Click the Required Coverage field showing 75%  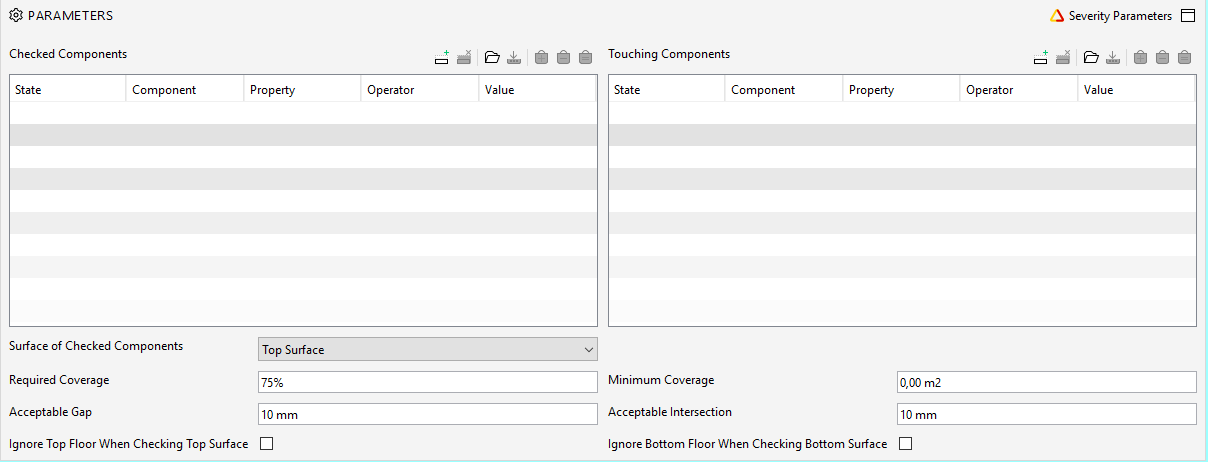click(x=427, y=382)
